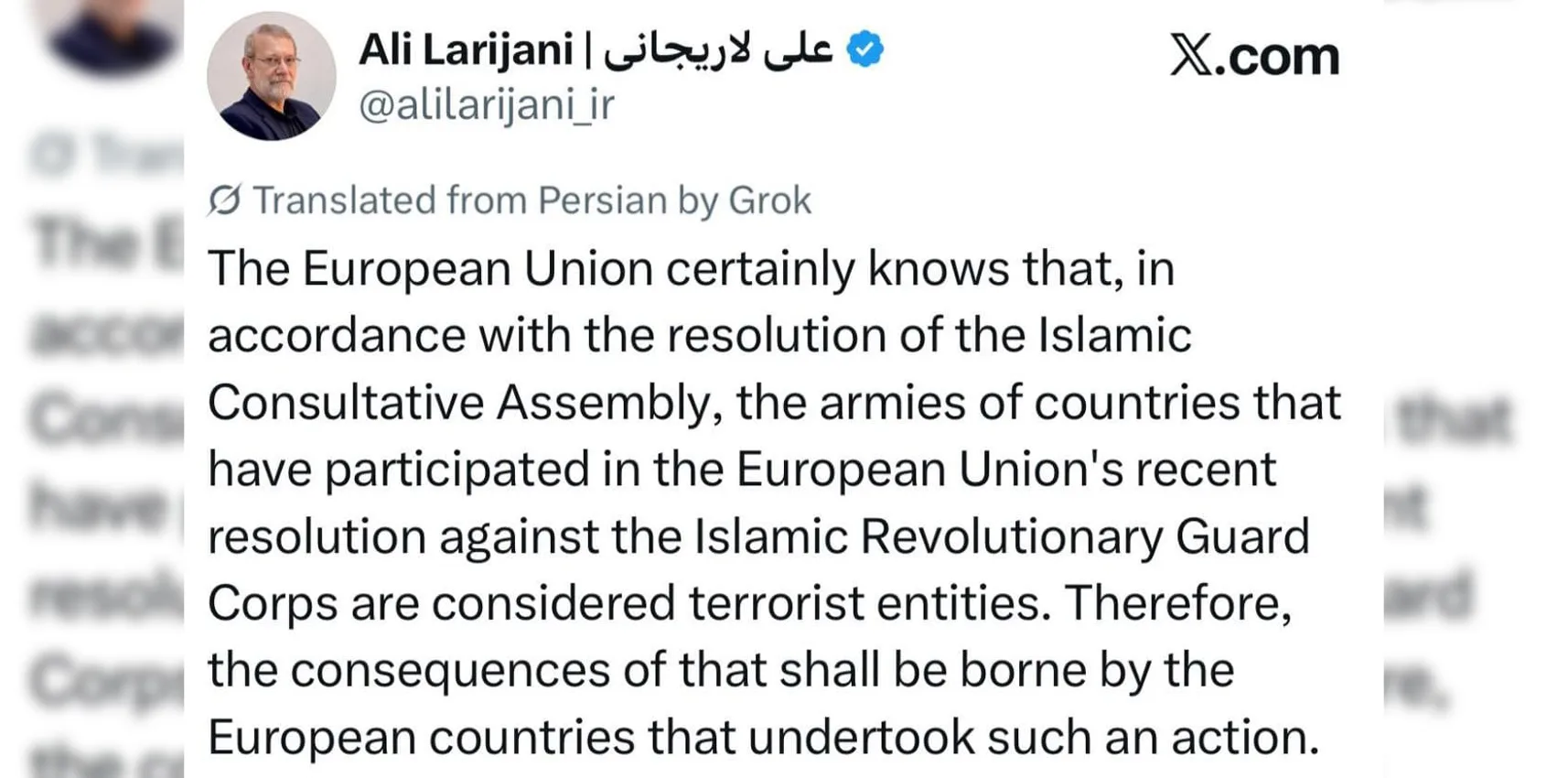
Task: Click the first line mentioning European Union
Action: coord(691,269)
